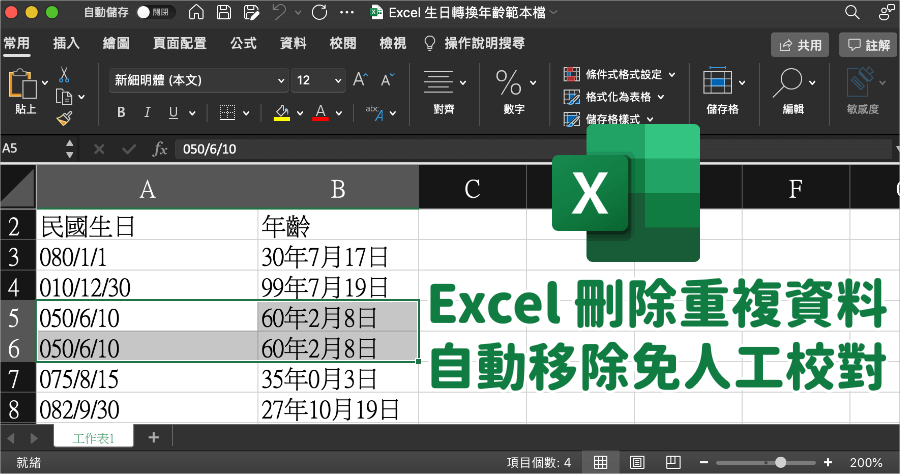The image size is (900, 474).
Task: Toggle italic formatting
Action: (148, 112)
